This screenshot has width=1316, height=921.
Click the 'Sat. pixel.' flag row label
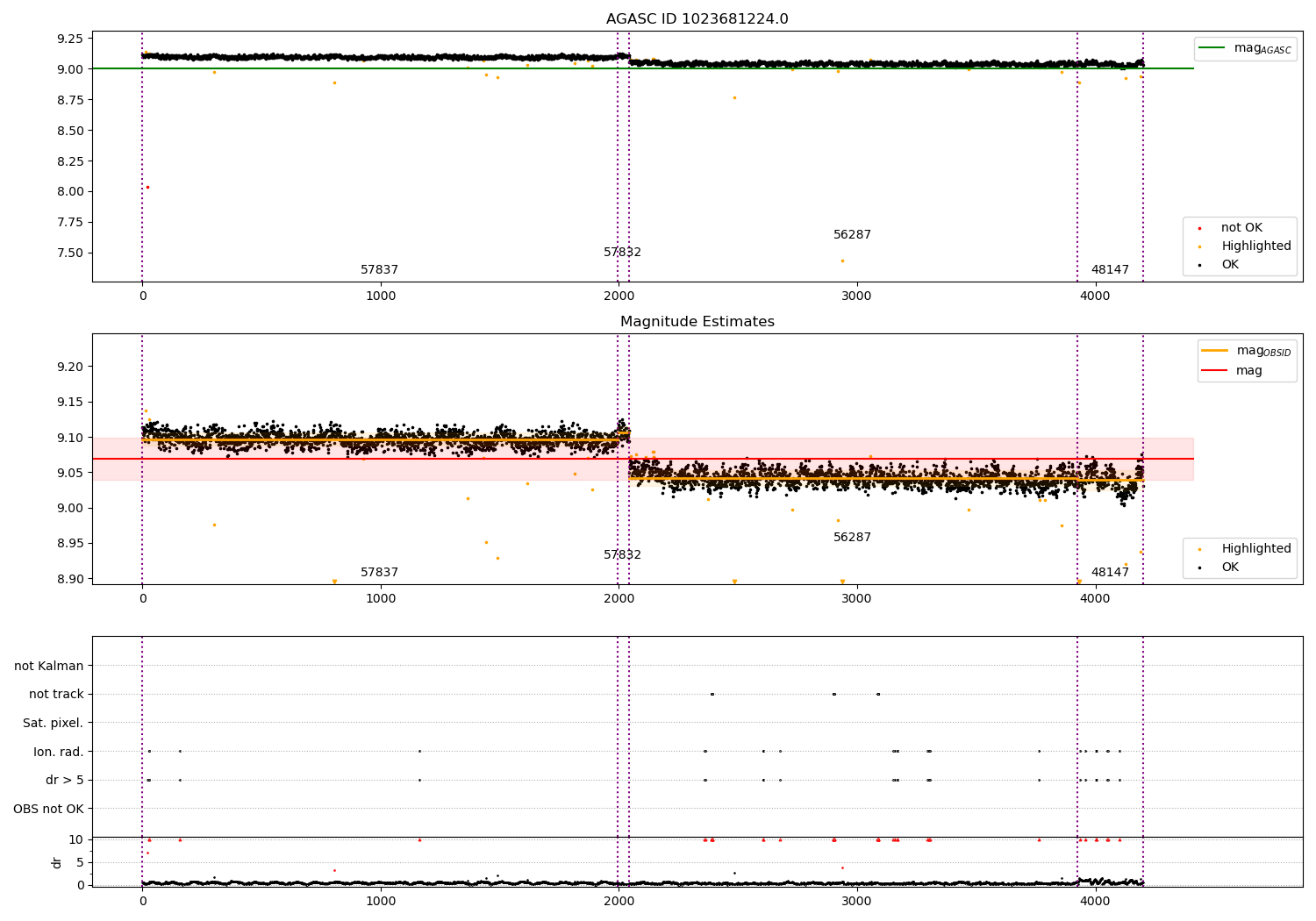(54, 723)
